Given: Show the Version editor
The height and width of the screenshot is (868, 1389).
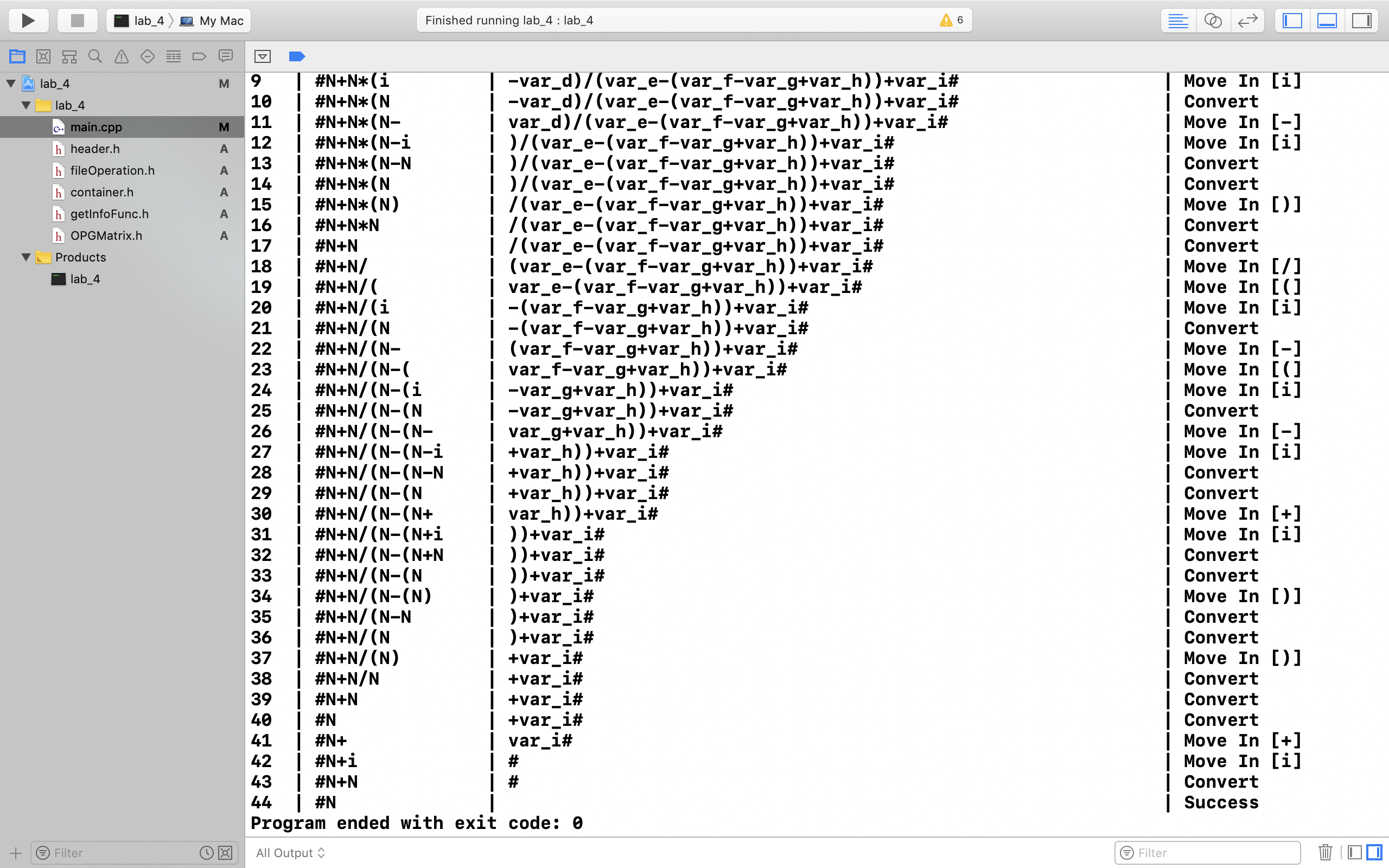Looking at the screenshot, I should coord(1247,21).
